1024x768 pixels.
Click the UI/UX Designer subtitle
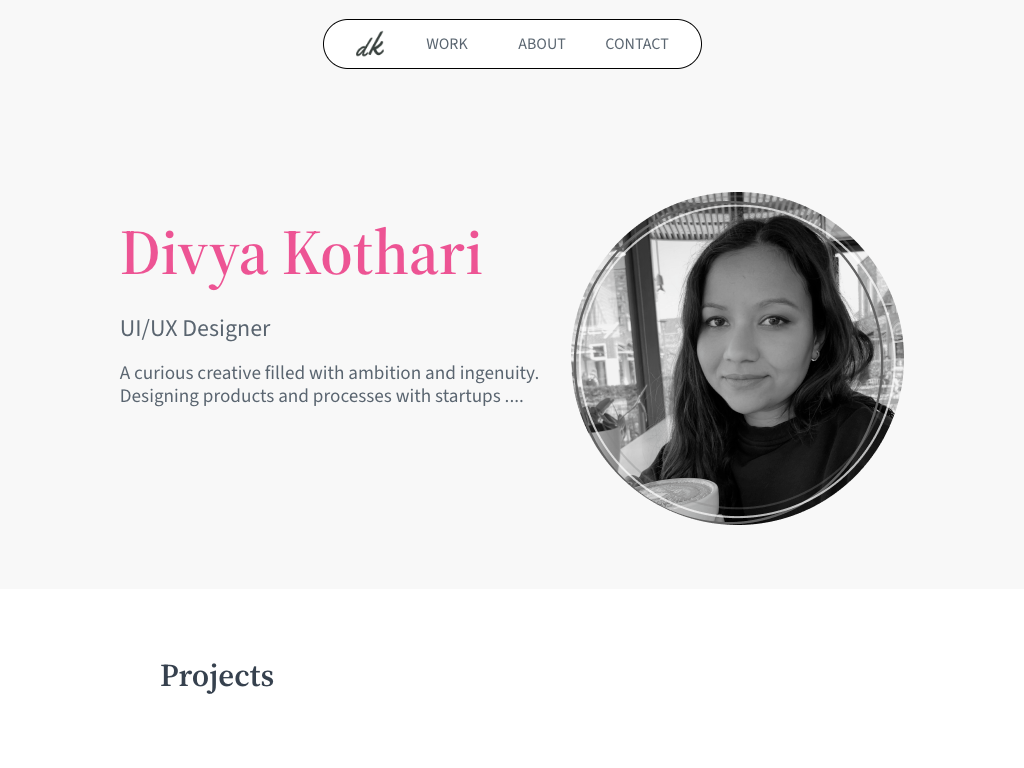coord(195,328)
